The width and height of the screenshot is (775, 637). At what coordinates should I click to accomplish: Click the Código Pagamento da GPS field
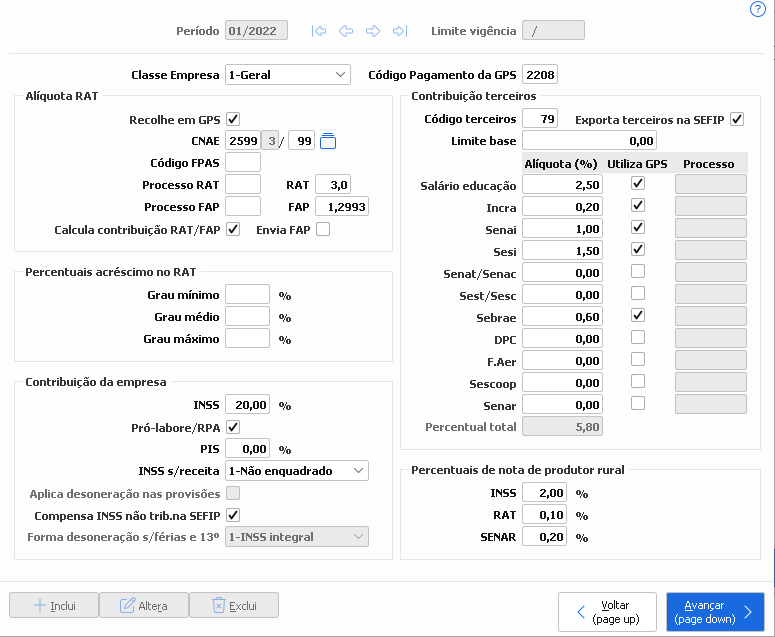(x=540, y=74)
